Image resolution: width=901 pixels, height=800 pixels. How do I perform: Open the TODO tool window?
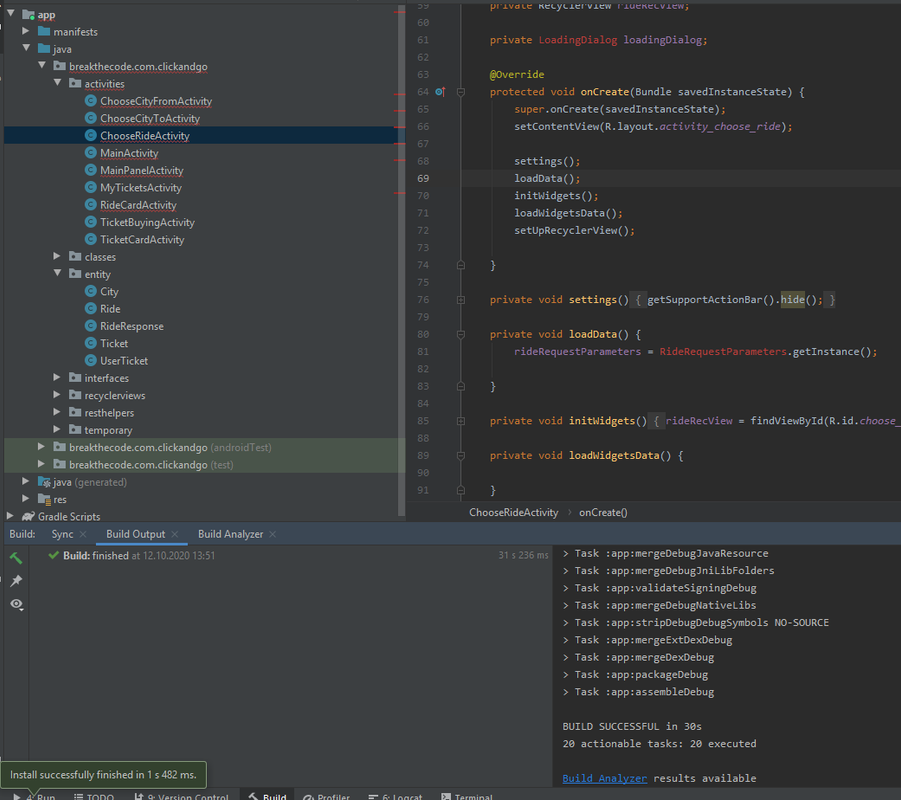94,797
